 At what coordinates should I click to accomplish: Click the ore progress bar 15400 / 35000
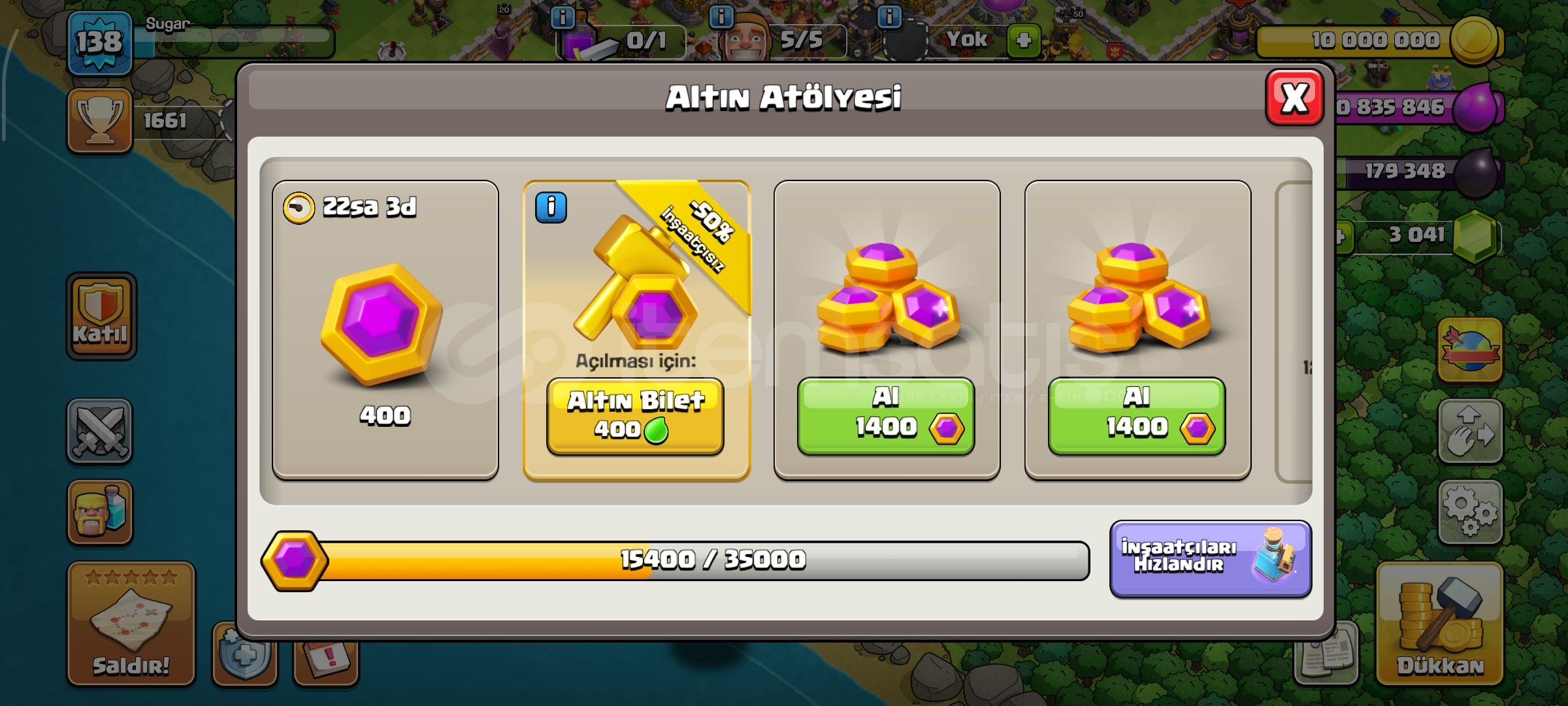[676, 560]
